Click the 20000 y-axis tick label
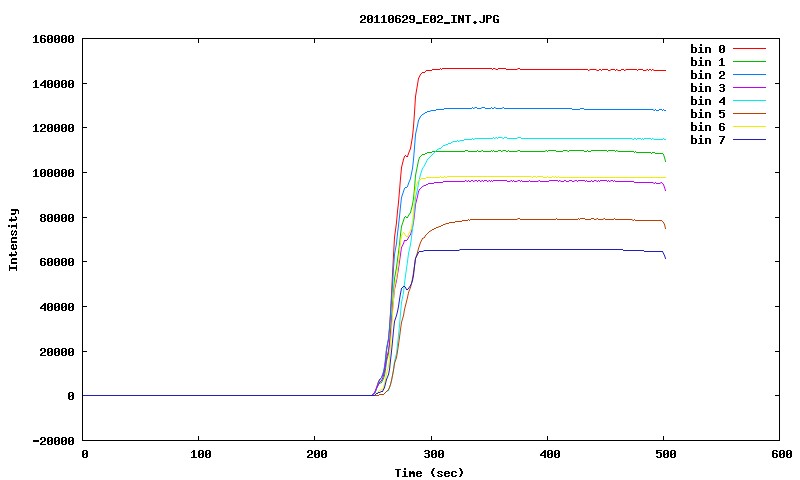Screen dimensions: 800x480 57,352
